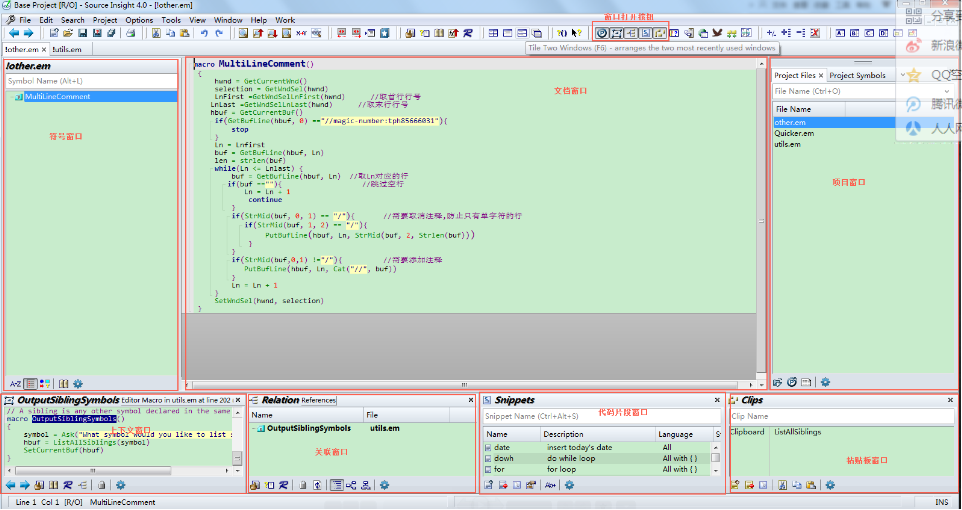This screenshot has width=962, height=510.
Task: Select Quicker.em in project file list
Action: tap(795, 133)
